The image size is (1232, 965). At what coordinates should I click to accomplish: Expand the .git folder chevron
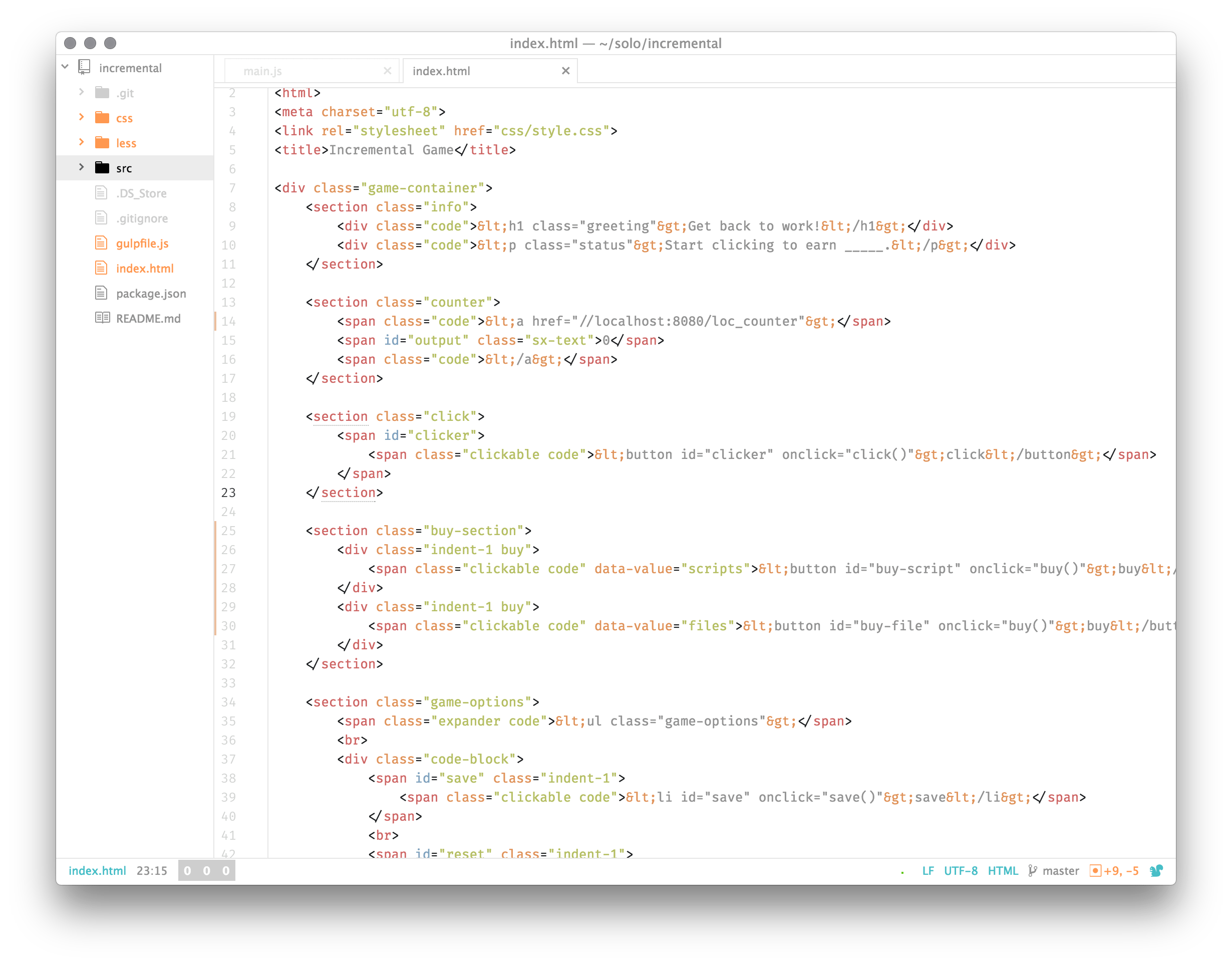point(81,92)
